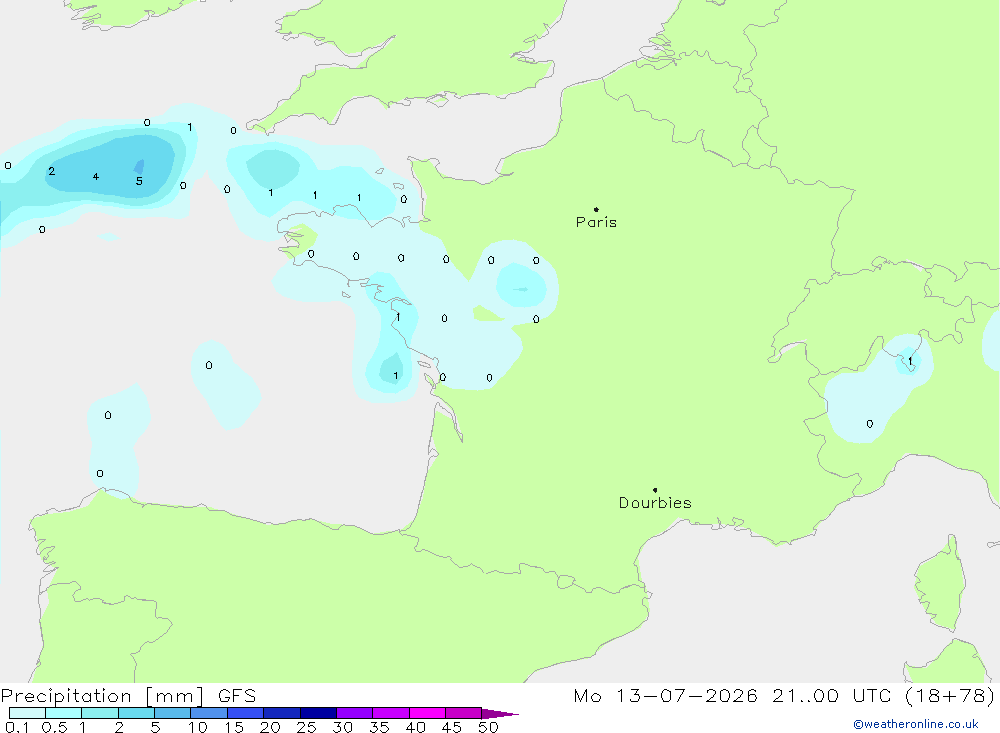Pick the lightest 0.1–0.5 mm legend swatch

27,713
